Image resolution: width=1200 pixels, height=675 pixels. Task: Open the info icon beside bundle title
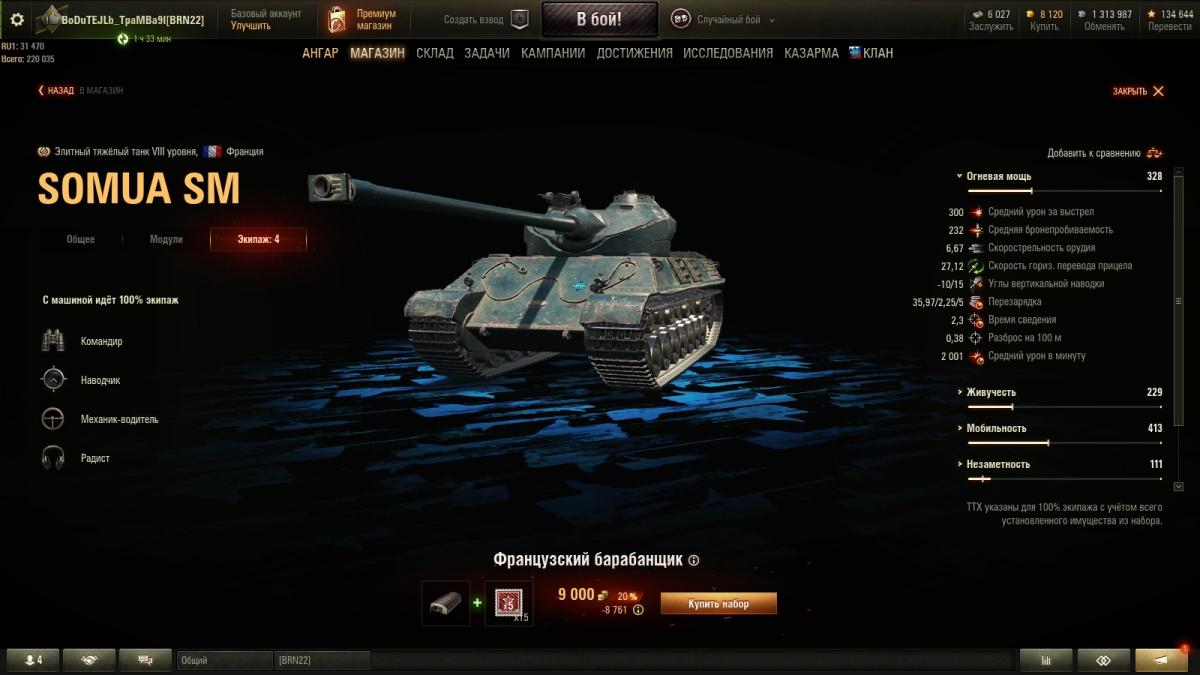pyautogui.click(x=694, y=561)
